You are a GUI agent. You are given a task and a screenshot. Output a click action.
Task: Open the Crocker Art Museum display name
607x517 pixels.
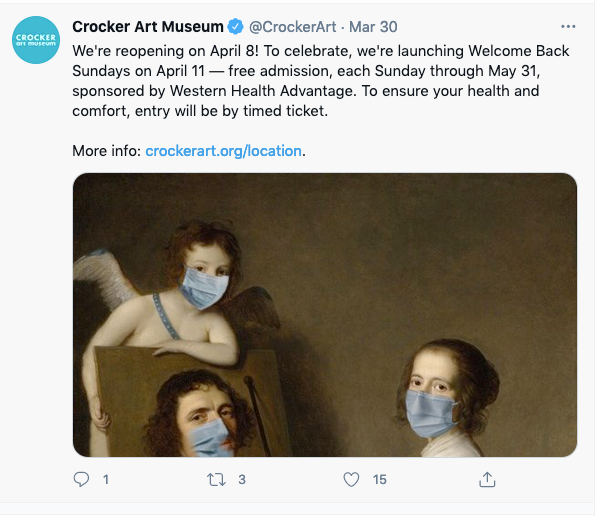(x=148, y=26)
